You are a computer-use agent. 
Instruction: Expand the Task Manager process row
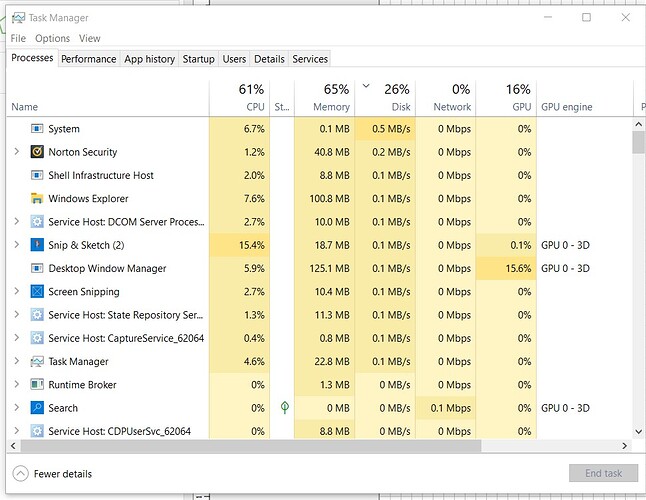point(16,361)
